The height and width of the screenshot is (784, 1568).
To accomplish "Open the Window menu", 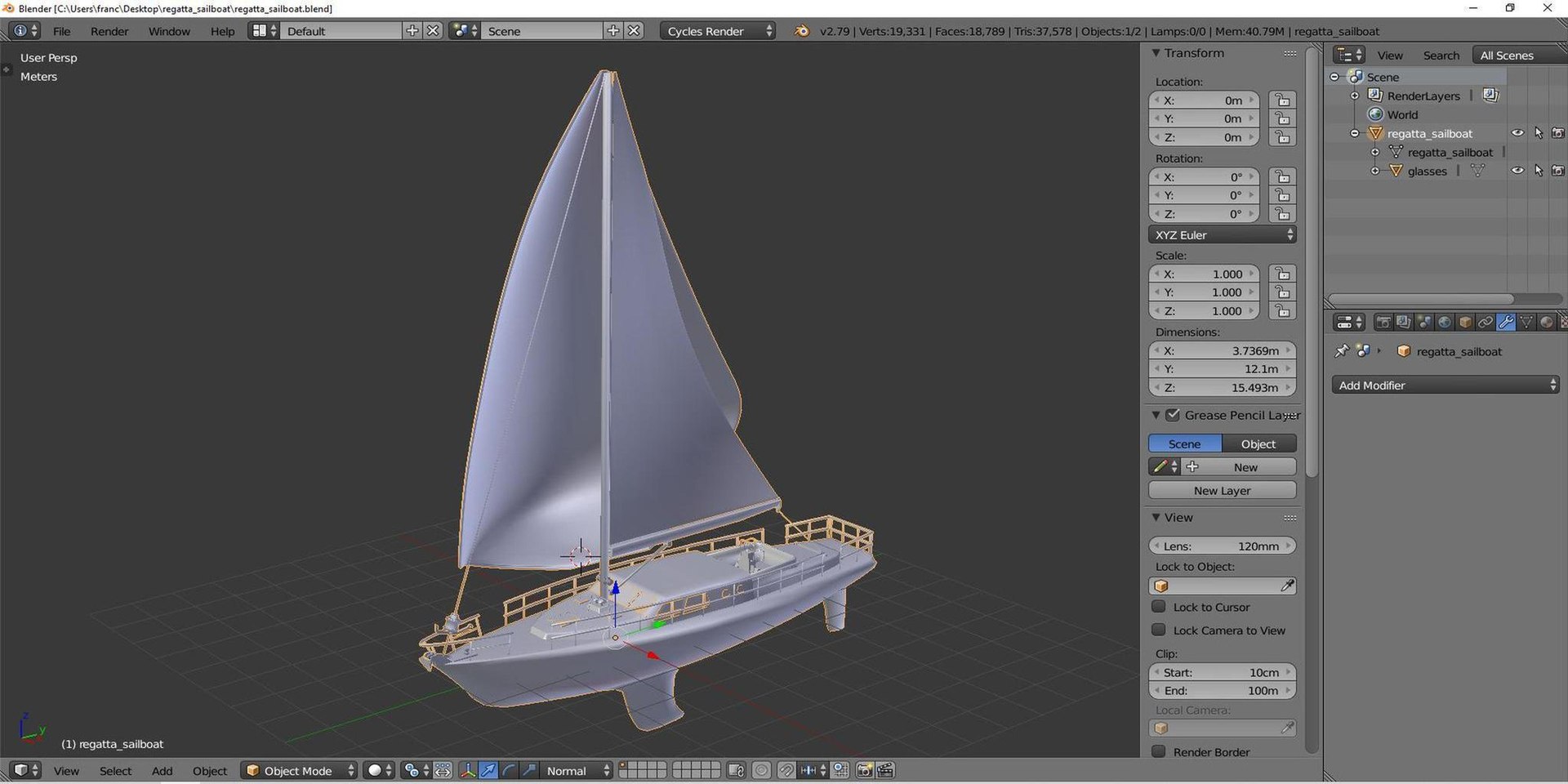I will click(169, 31).
